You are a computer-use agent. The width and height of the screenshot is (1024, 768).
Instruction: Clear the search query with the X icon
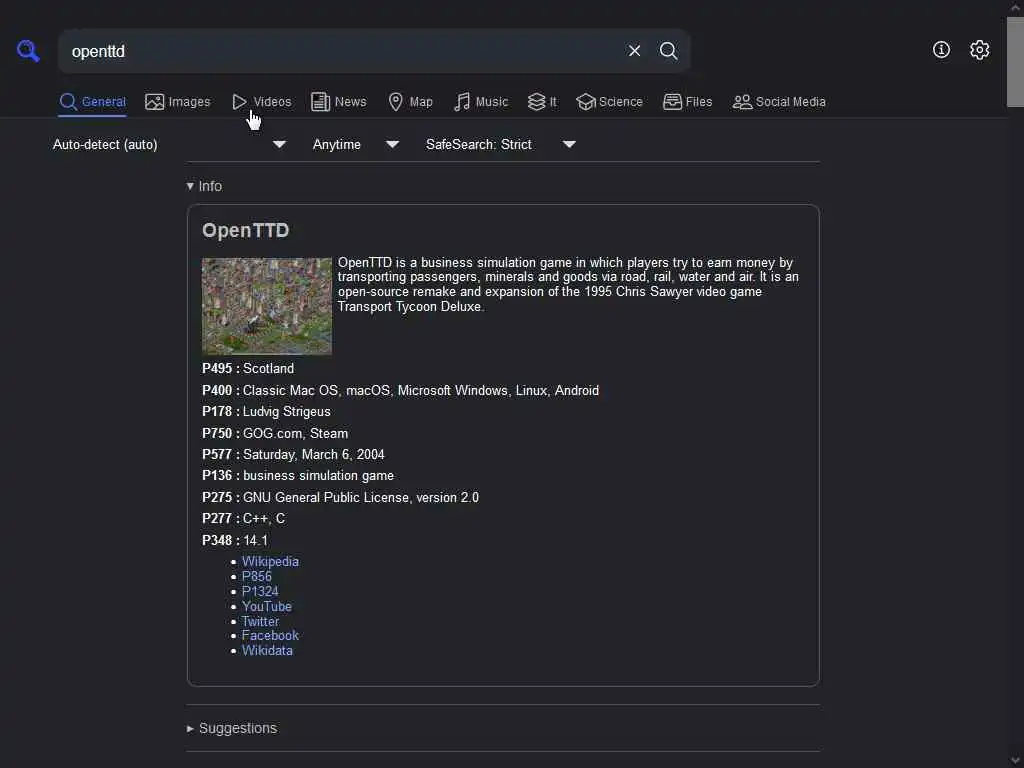pyautogui.click(x=634, y=50)
